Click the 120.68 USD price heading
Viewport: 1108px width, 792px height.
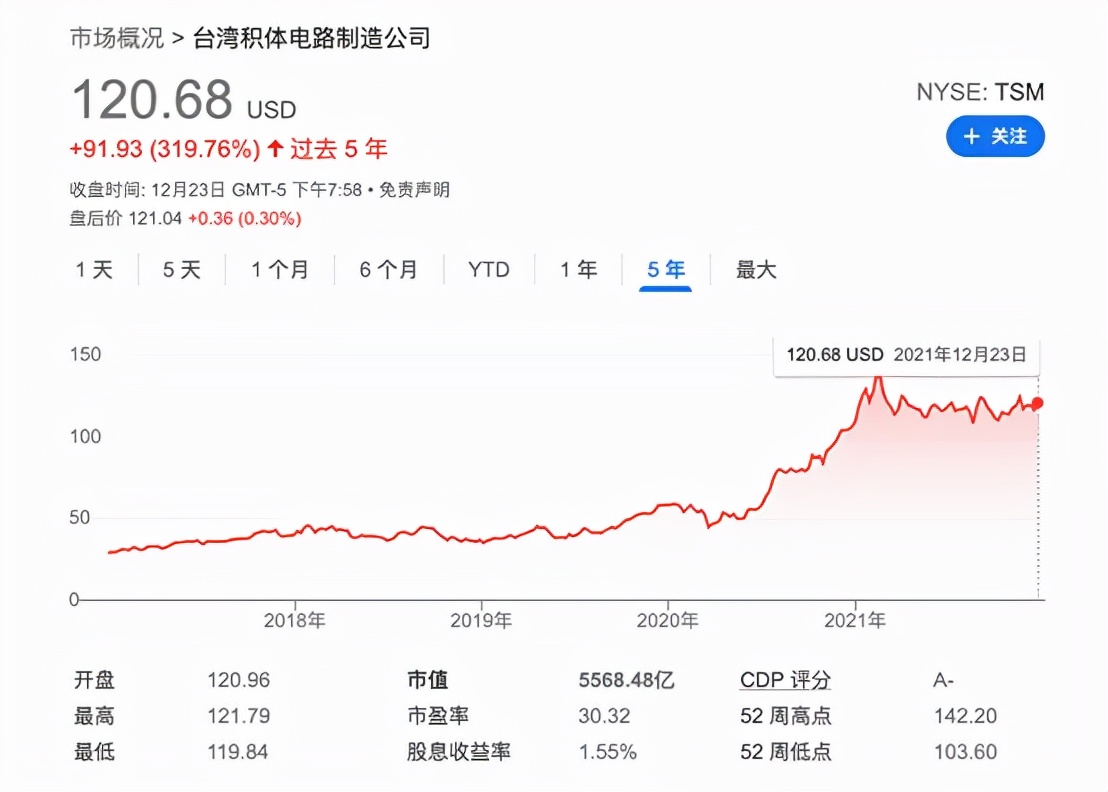184,100
